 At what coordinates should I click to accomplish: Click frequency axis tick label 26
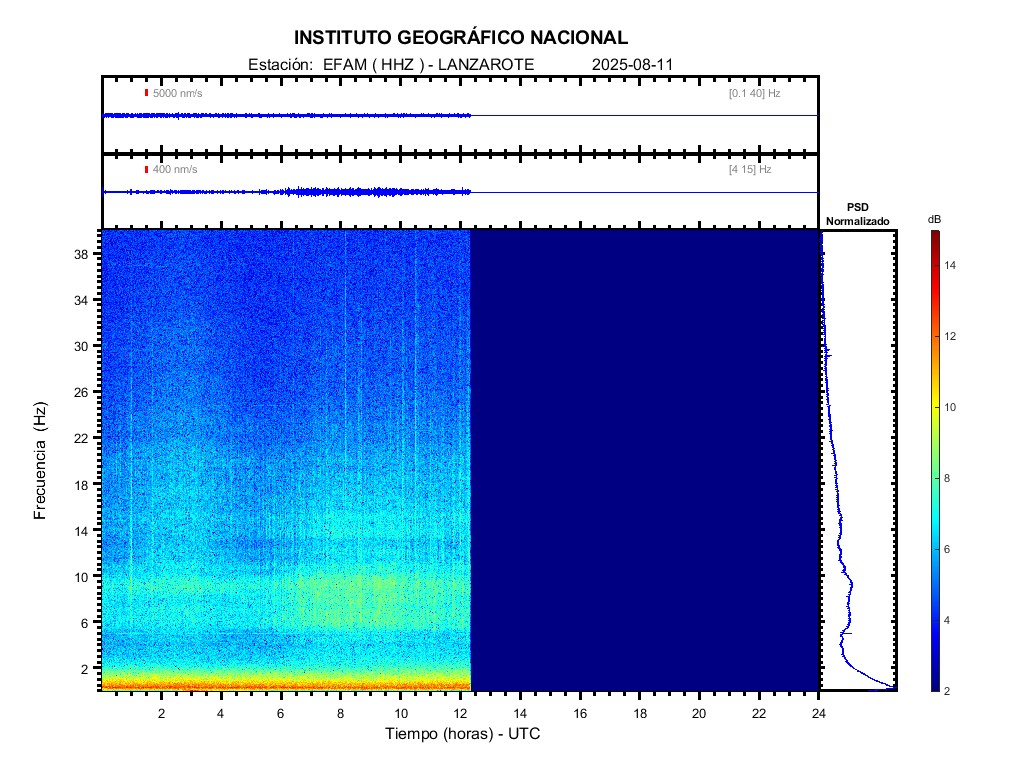(81, 392)
